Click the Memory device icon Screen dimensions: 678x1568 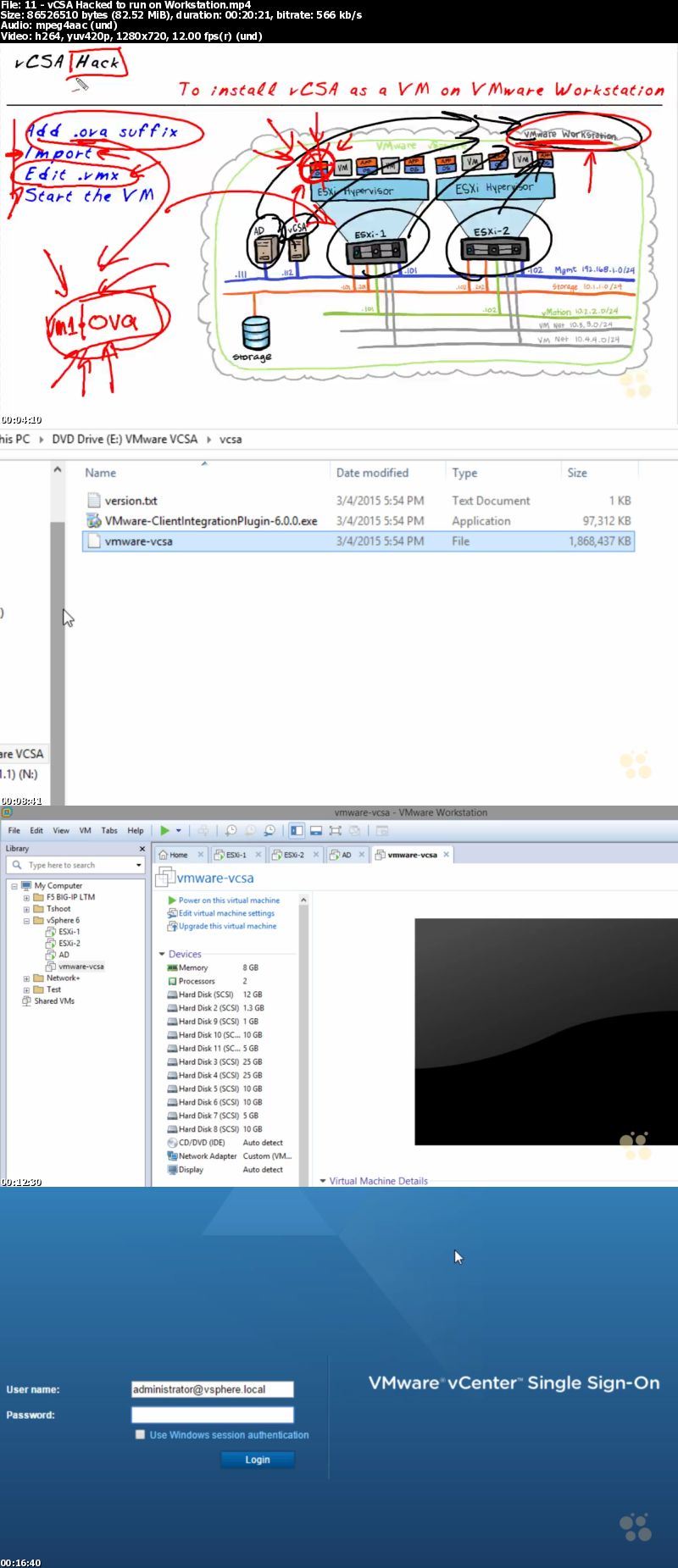coord(172,967)
